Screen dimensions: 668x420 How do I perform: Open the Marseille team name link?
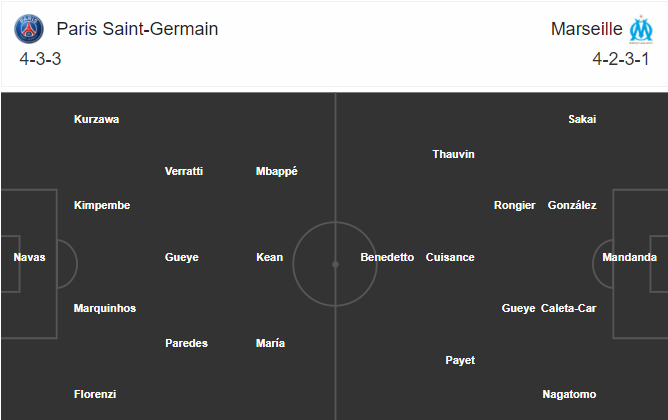point(587,29)
